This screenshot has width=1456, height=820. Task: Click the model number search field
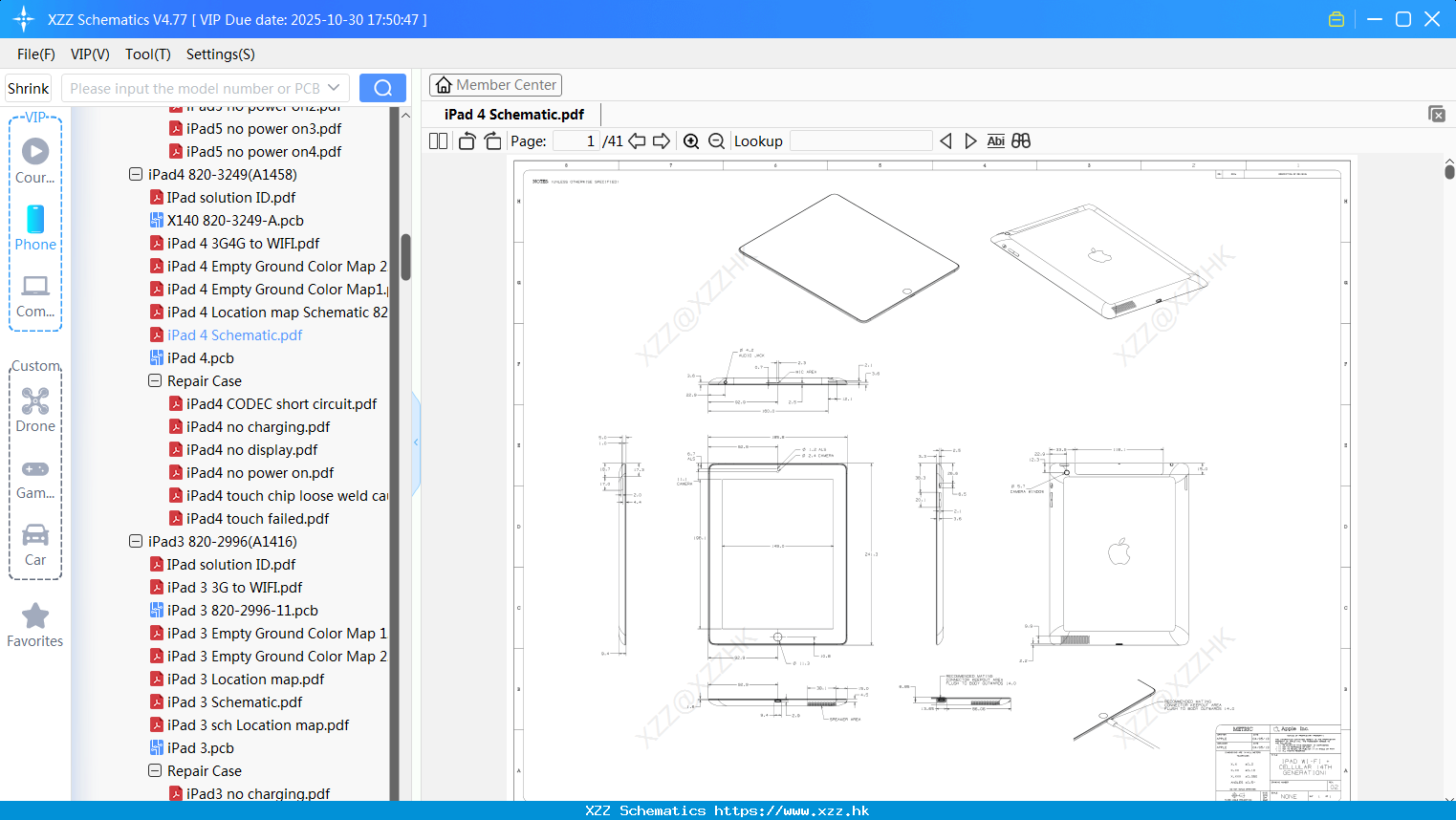tap(206, 88)
